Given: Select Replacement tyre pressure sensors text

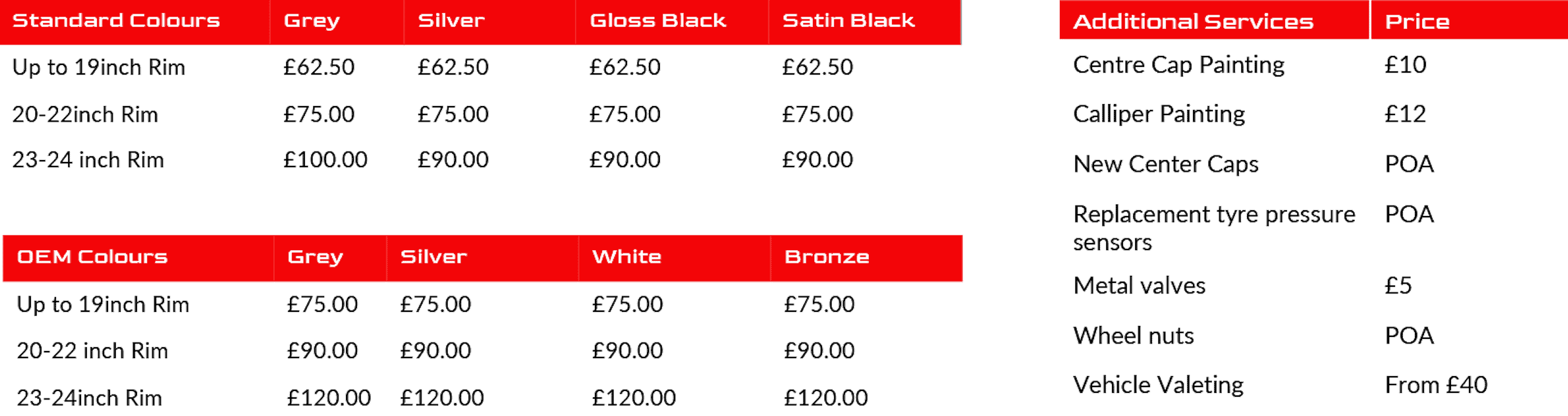Looking at the screenshot, I should point(1214,228).
